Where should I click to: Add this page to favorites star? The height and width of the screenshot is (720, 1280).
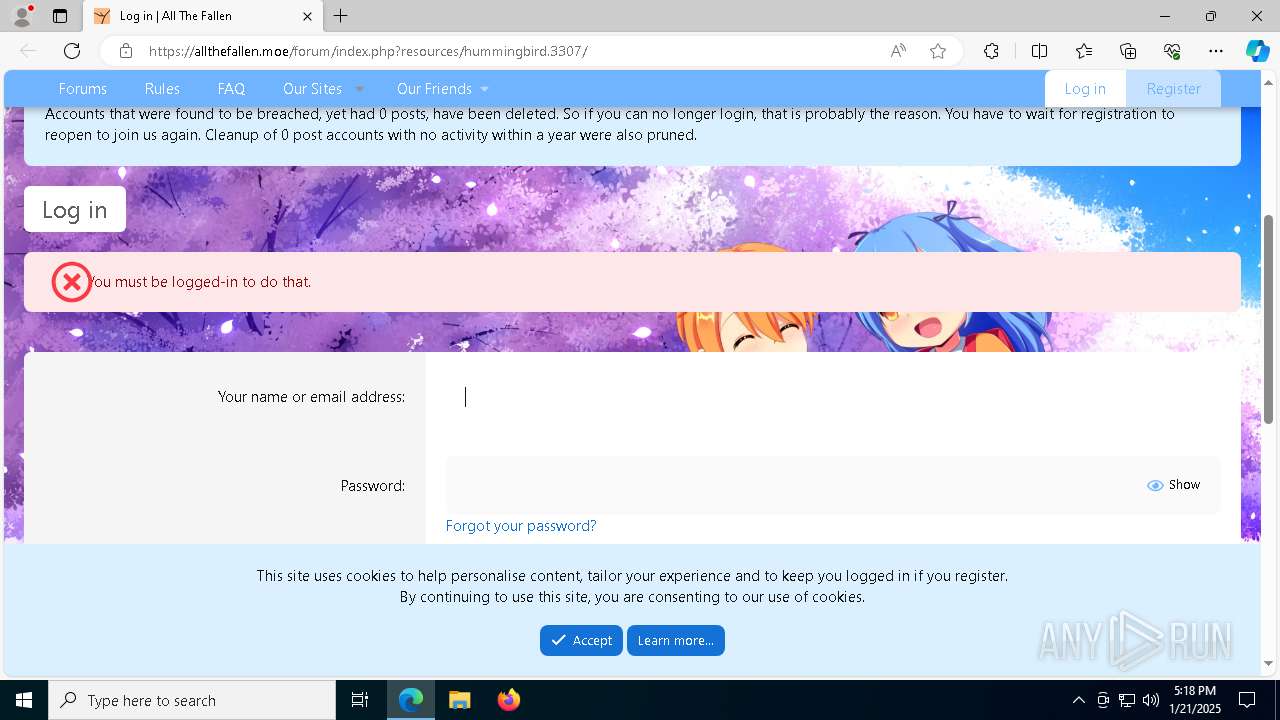[938, 51]
